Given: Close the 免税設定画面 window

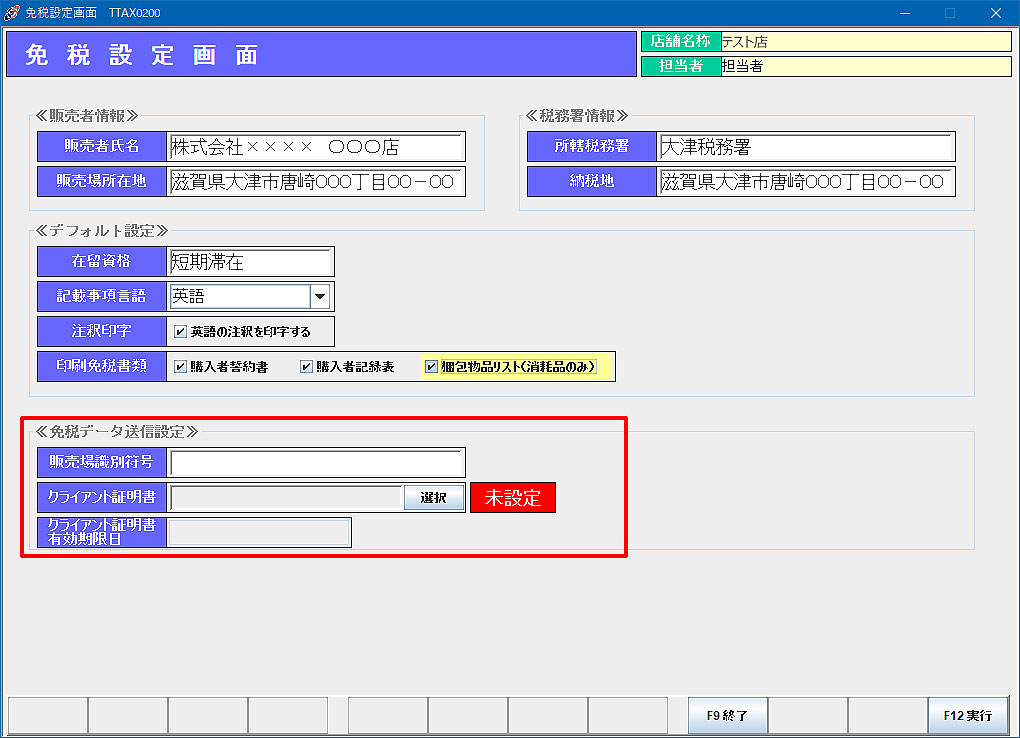Looking at the screenshot, I should click(996, 13).
